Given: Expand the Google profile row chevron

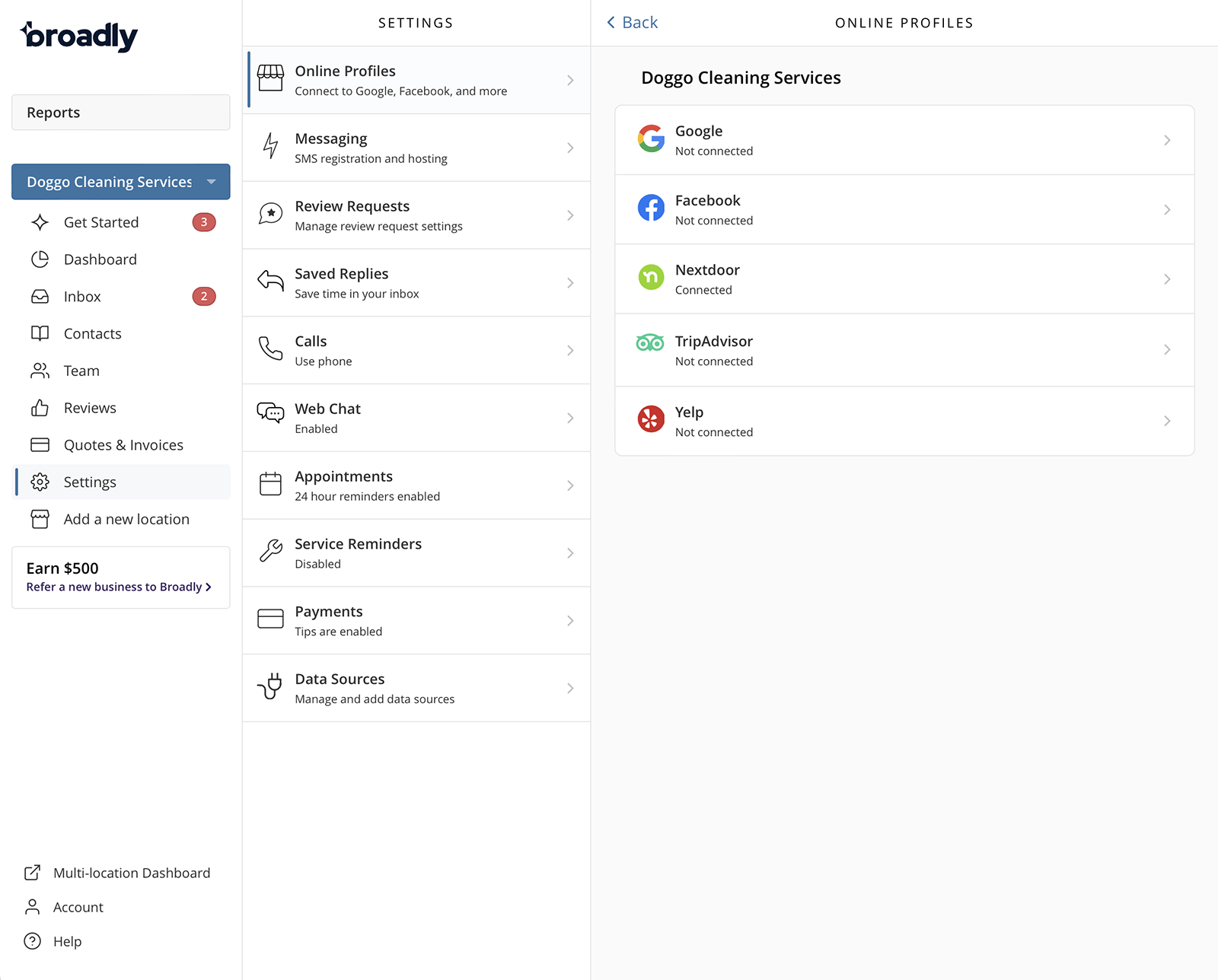Looking at the screenshot, I should click(1167, 140).
